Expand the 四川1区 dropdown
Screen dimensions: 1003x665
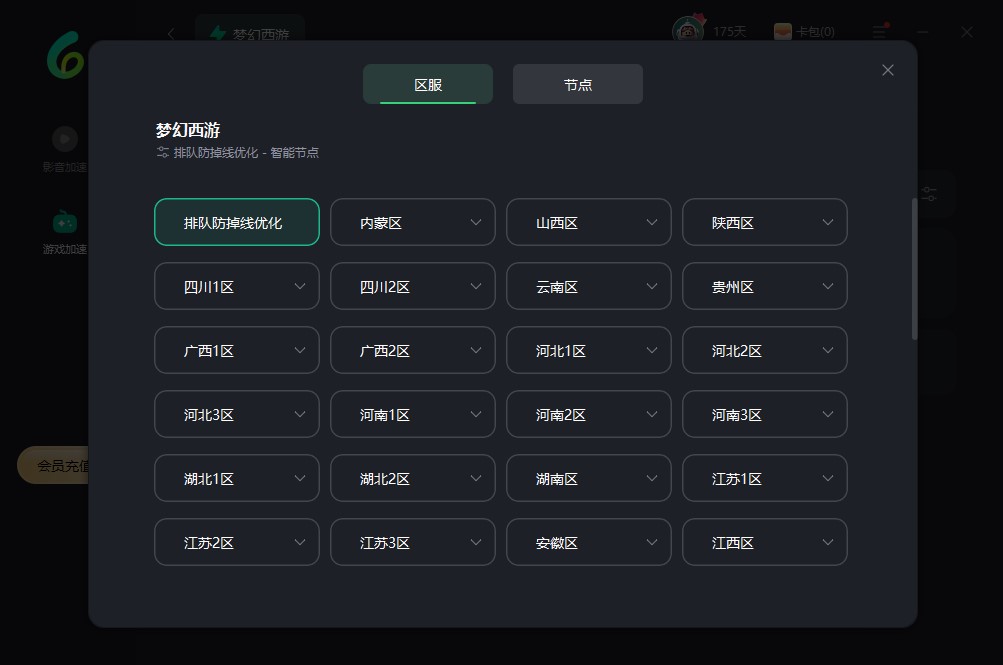(237, 286)
